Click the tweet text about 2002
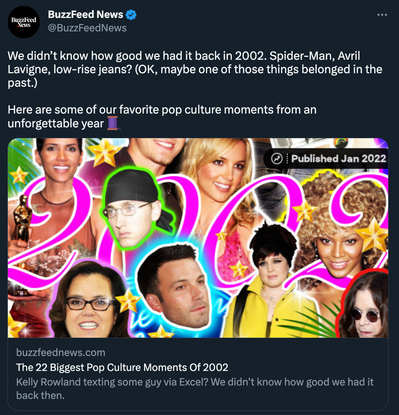This screenshot has height=415, width=399. 195,69
